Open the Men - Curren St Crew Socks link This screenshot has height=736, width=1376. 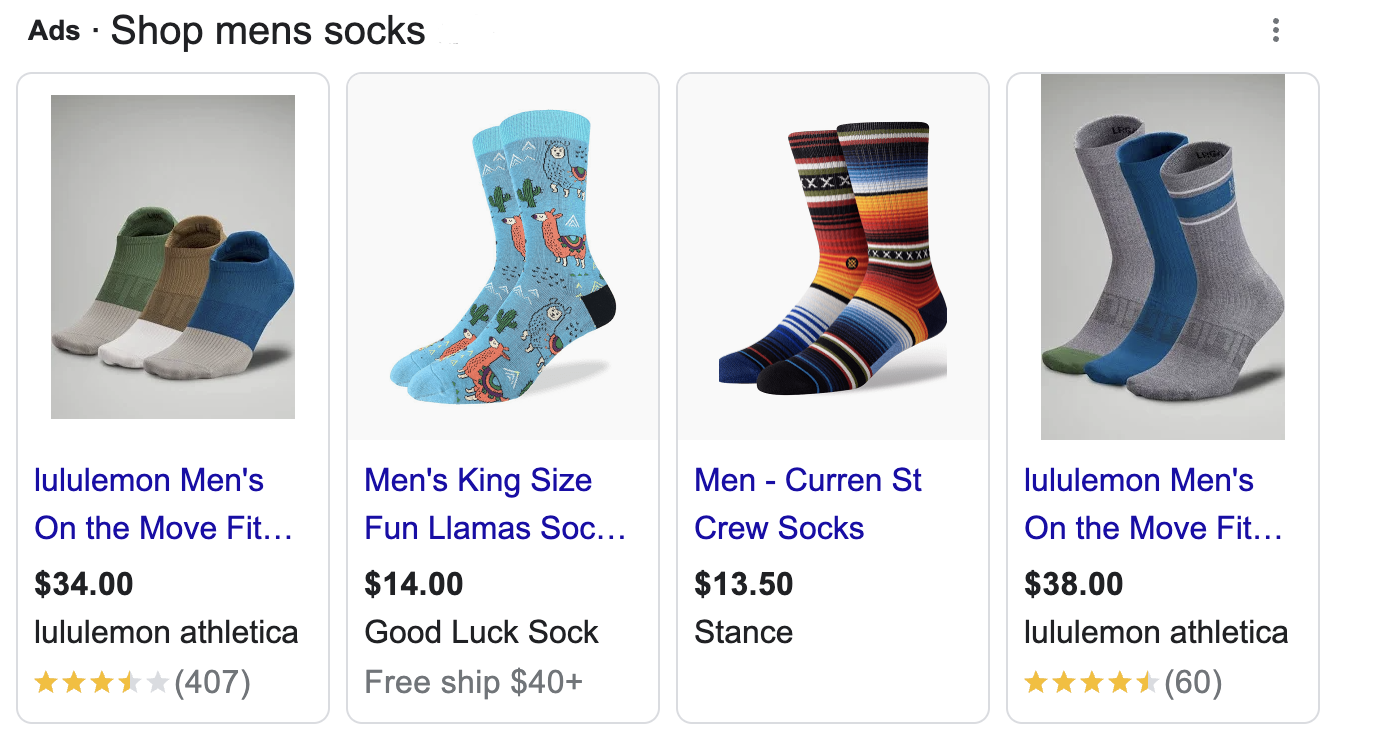(807, 503)
